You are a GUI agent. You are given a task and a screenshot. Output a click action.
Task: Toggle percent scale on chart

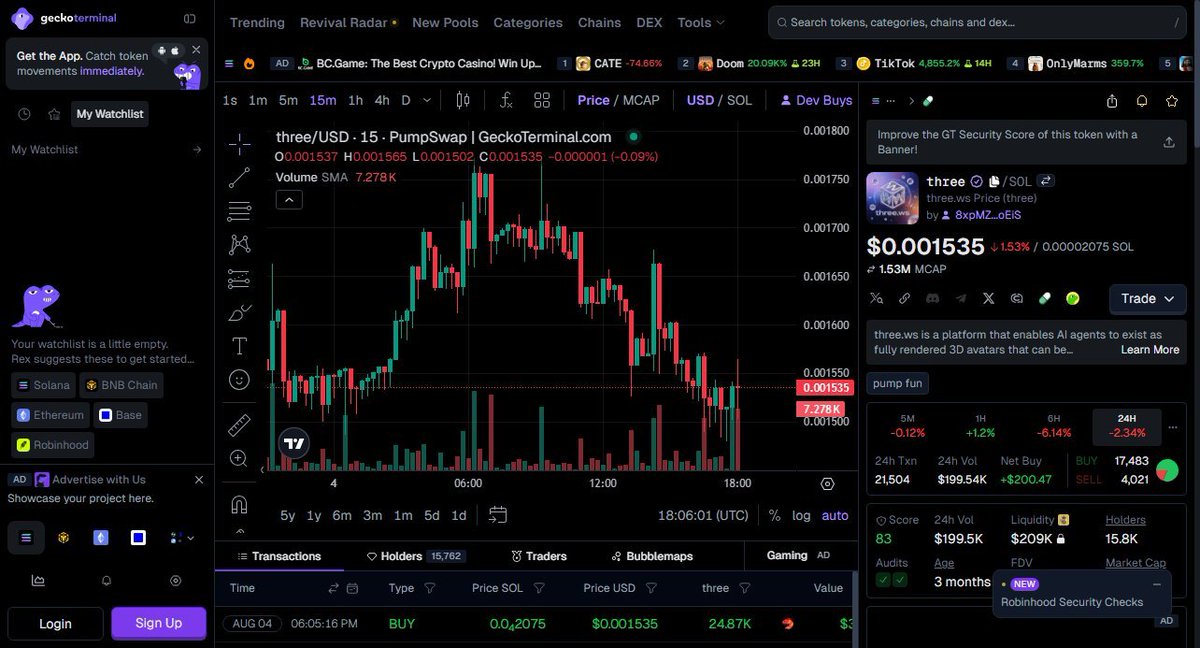pos(774,515)
